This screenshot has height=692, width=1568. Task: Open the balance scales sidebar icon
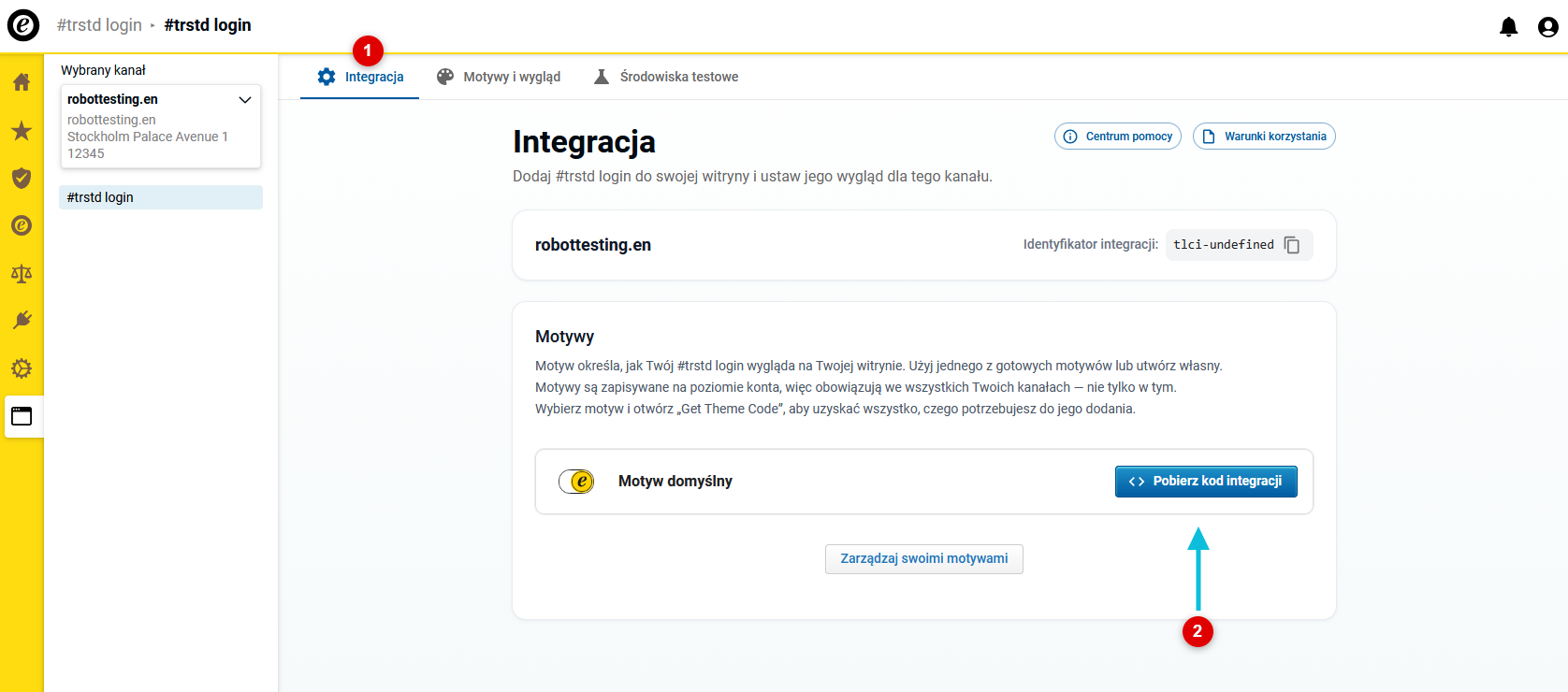pyautogui.click(x=22, y=273)
